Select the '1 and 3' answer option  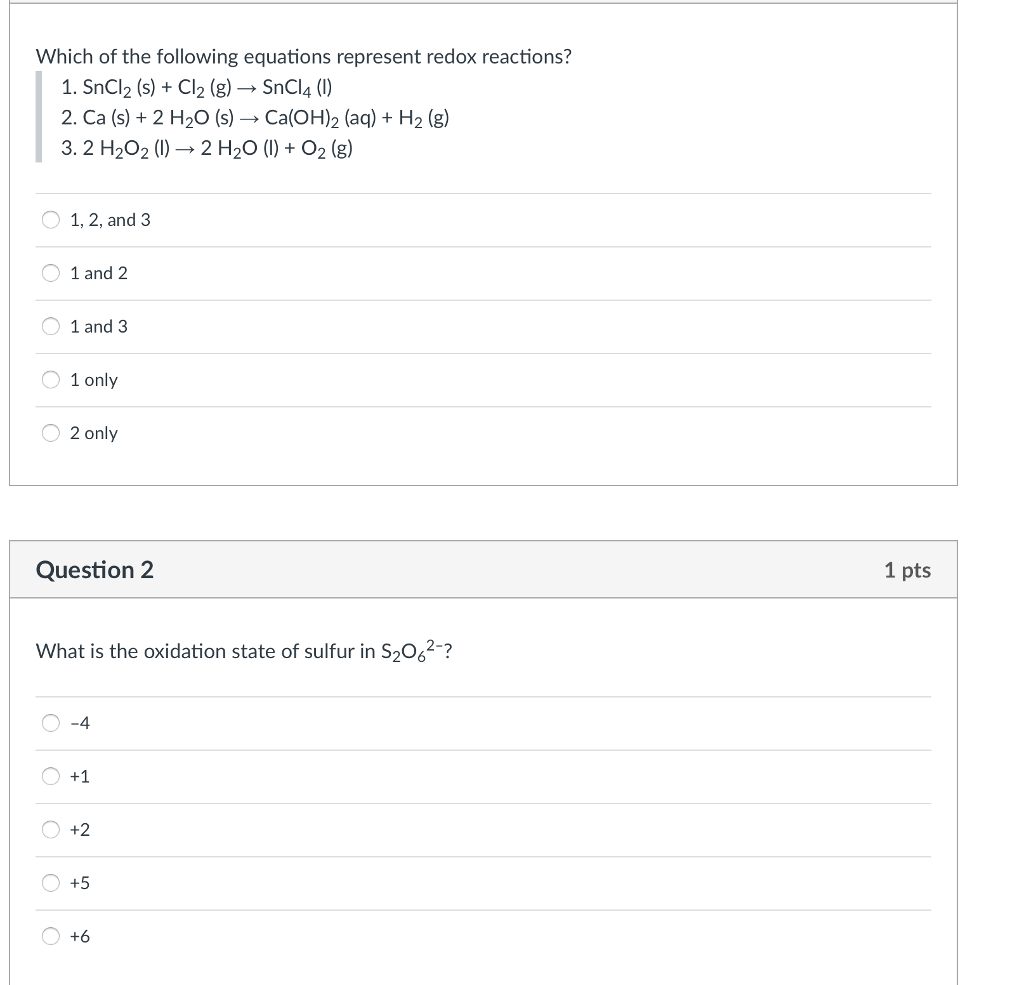(x=50, y=326)
